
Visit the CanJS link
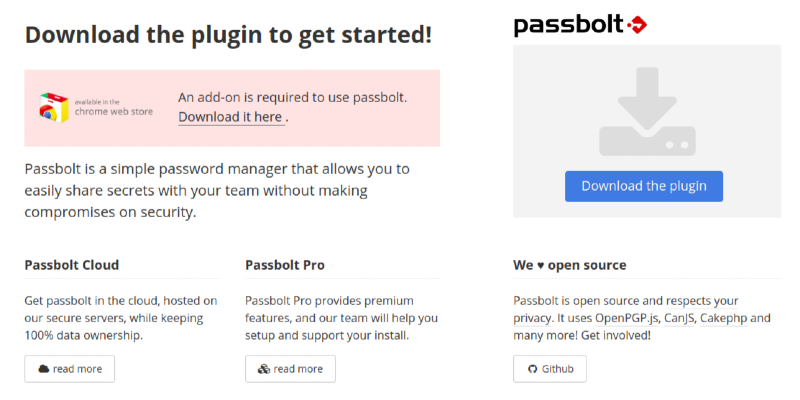pos(680,318)
